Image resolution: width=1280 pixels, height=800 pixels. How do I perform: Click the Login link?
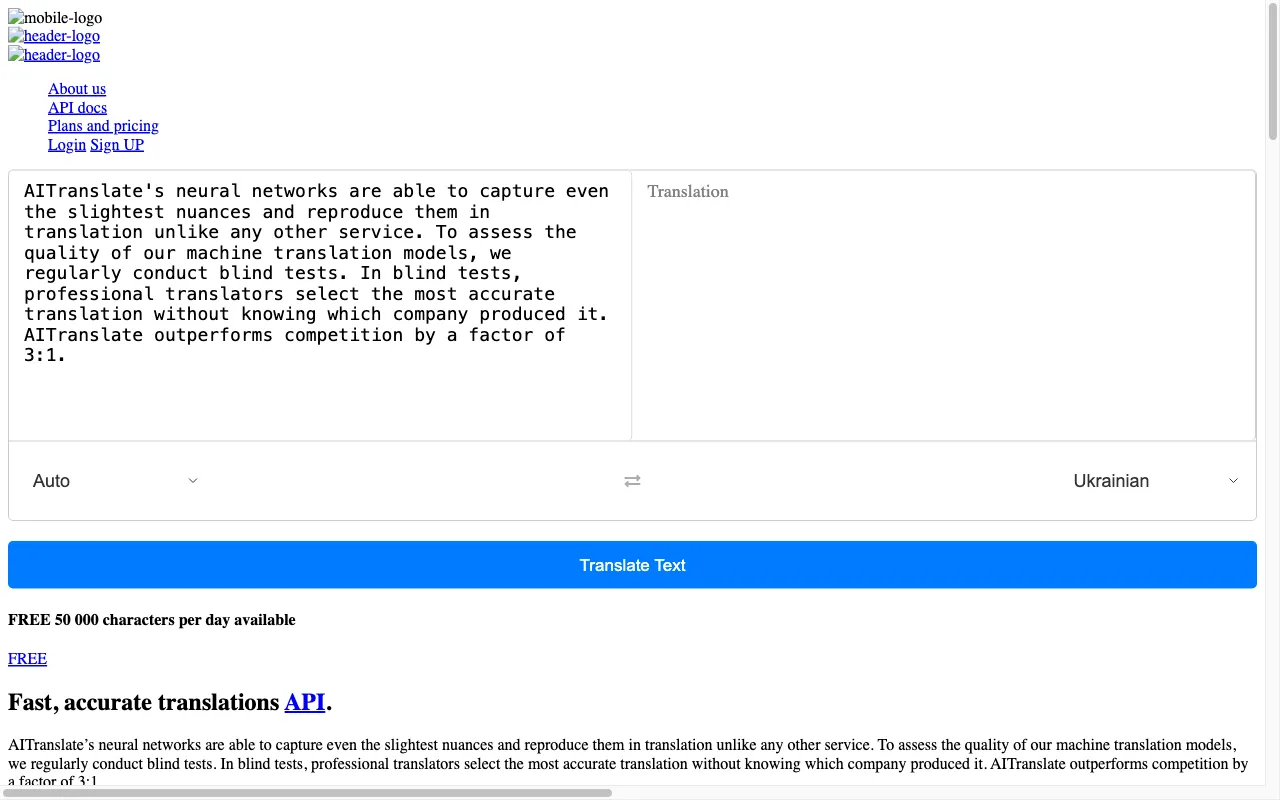pos(67,145)
